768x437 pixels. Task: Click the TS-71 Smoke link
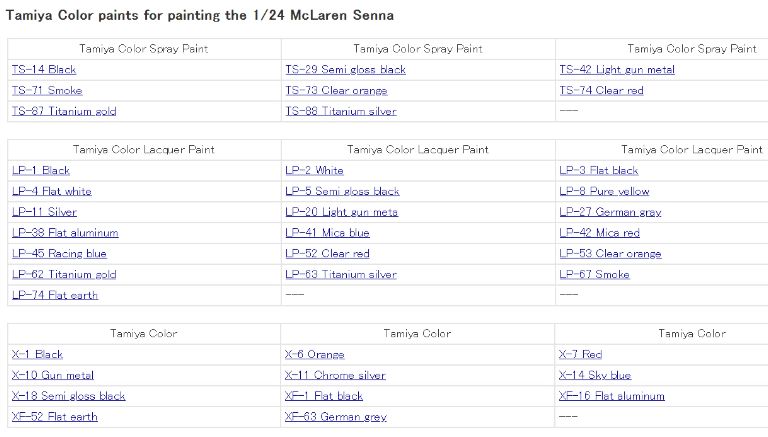pos(47,91)
